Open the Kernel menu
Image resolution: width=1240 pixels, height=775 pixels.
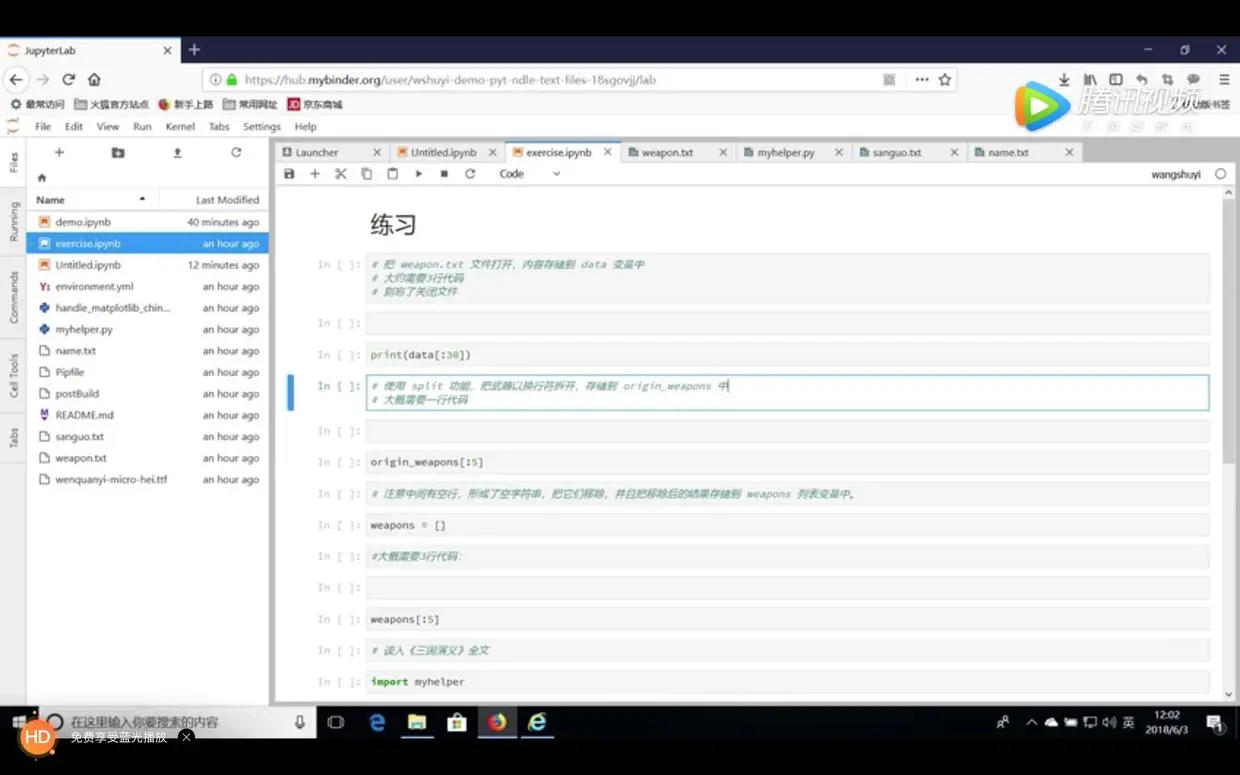[180, 127]
